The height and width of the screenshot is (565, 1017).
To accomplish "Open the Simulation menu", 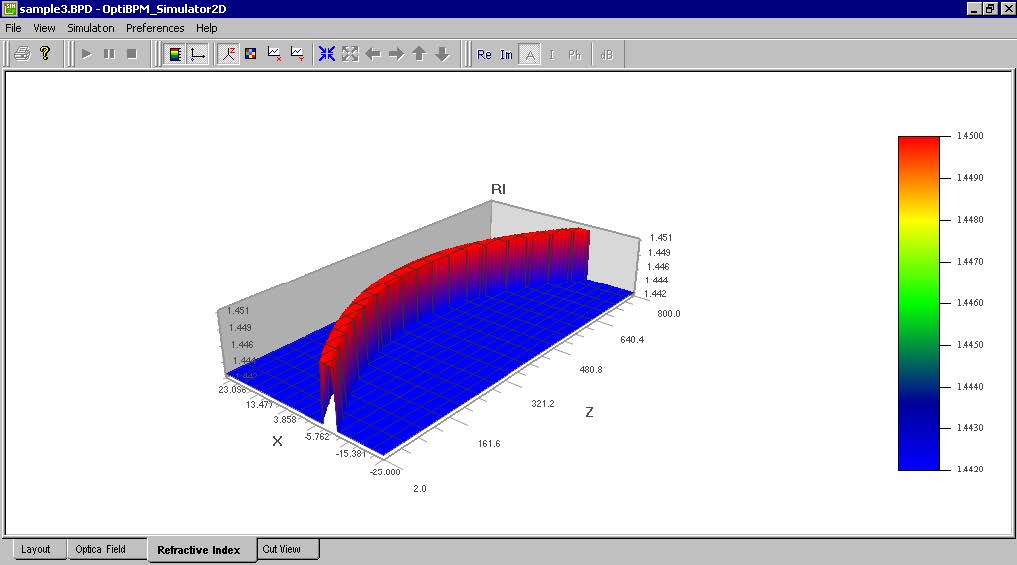I will coord(91,28).
